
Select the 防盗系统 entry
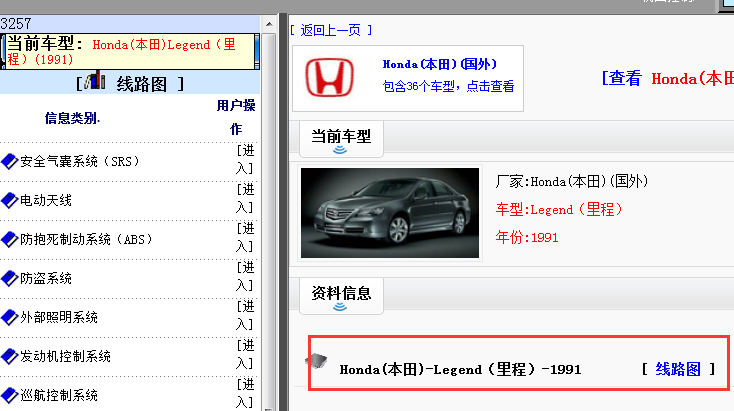pos(46,279)
